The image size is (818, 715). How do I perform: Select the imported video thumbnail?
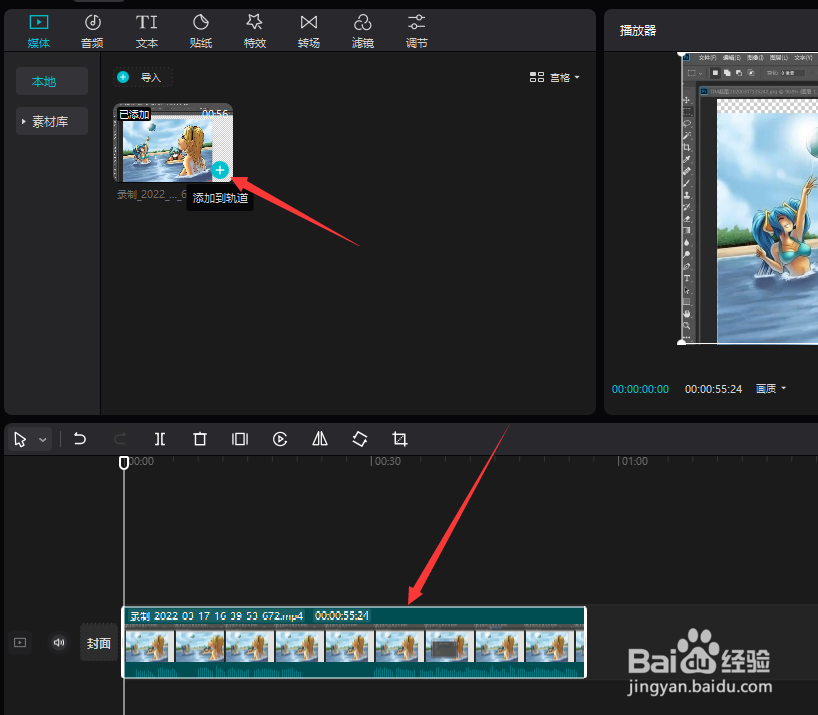173,143
